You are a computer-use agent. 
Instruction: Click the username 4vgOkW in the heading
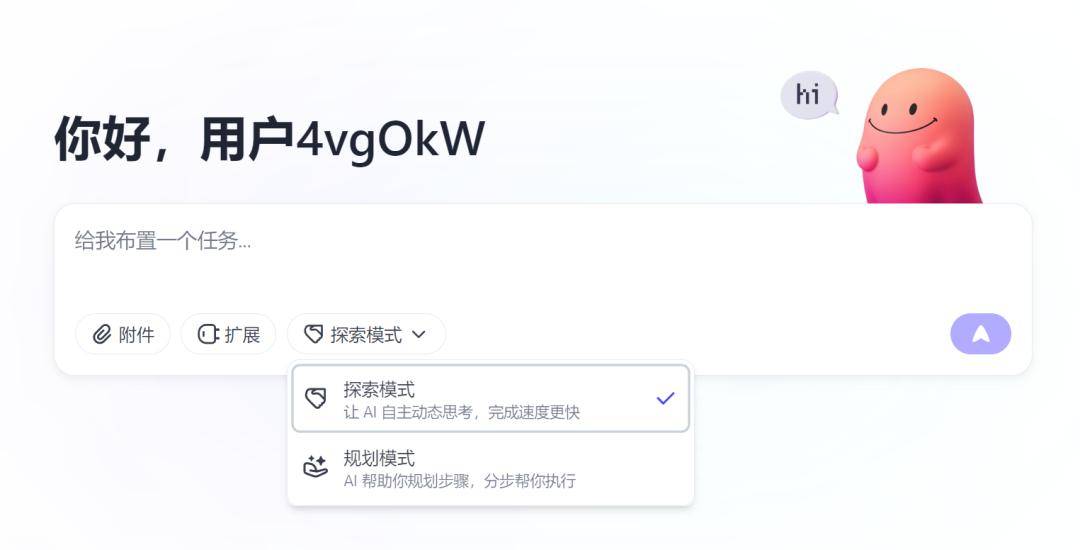click(390, 138)
